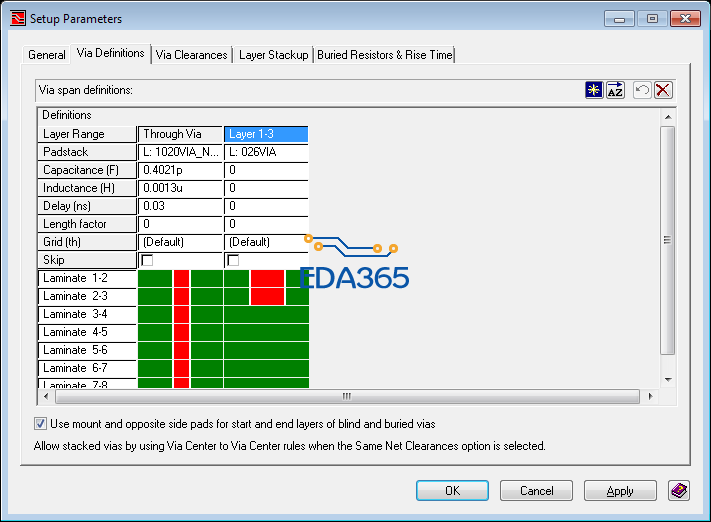Click red Layer 1-3 swatch in Laminate 1-2
Image resolution: width=711 pixels, height=522 pixels.
click(x=268, y=278)
